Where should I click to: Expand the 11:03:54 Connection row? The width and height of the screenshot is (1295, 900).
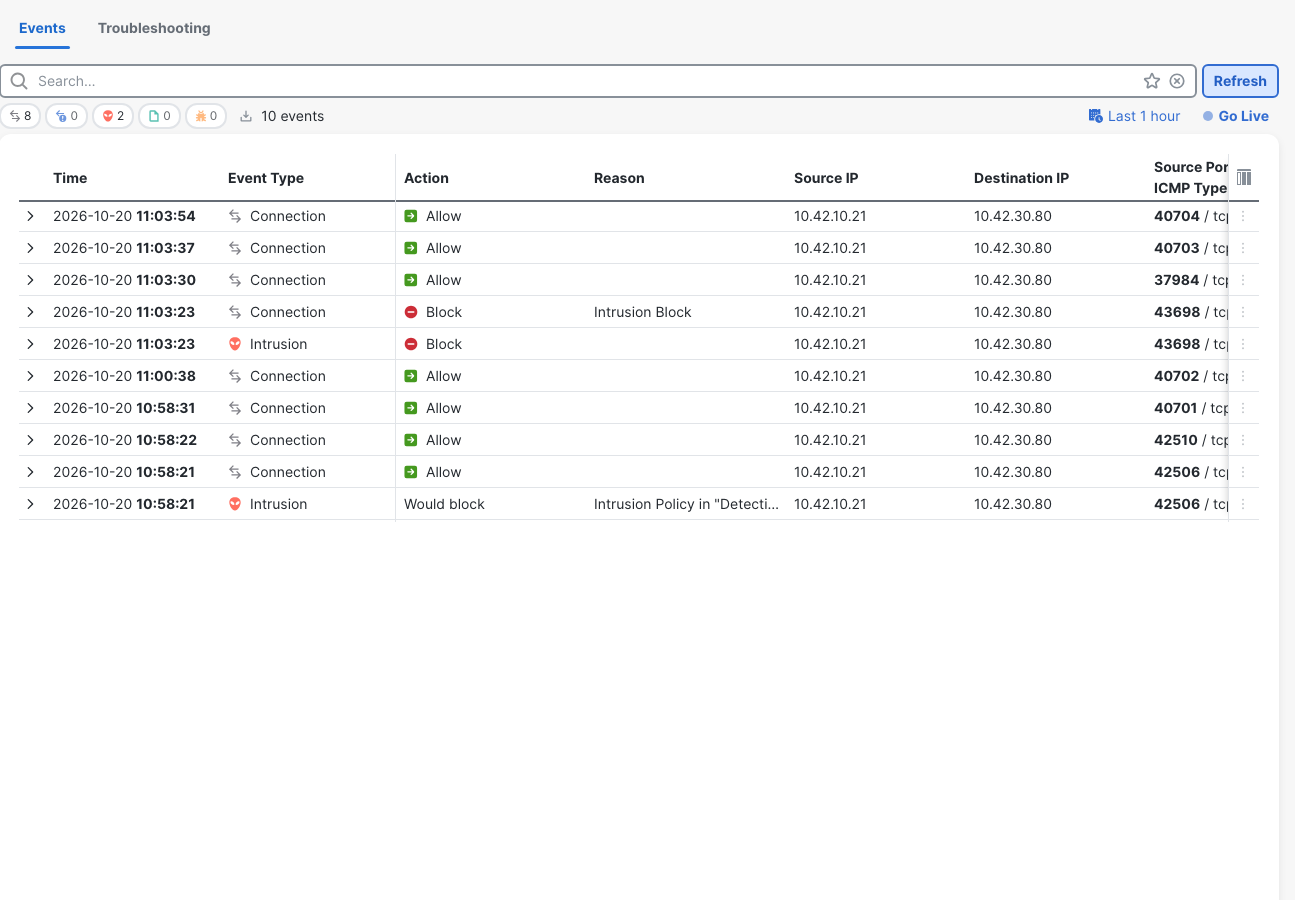31,216
